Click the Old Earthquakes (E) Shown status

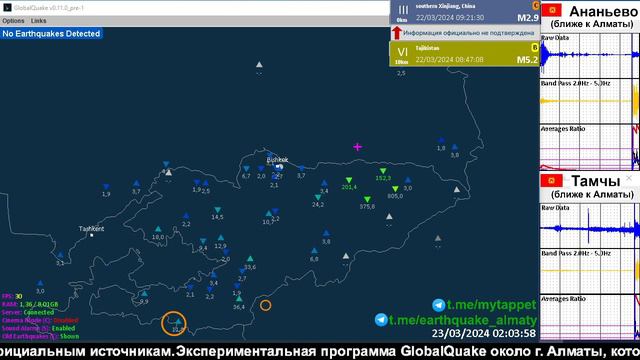(x=40, y=336)
